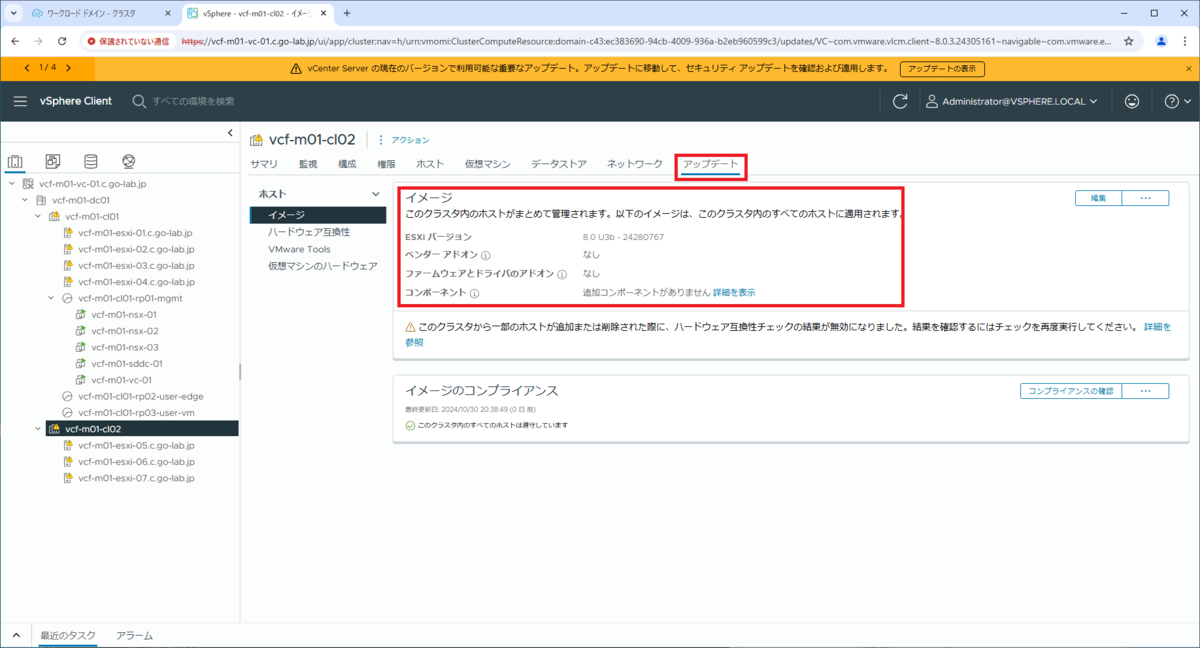Collapse the vcf-m01-vc-01.c.go-lab.jp tree node
The height and width of the screenshot is (648, 1200).
pos(11,184)
